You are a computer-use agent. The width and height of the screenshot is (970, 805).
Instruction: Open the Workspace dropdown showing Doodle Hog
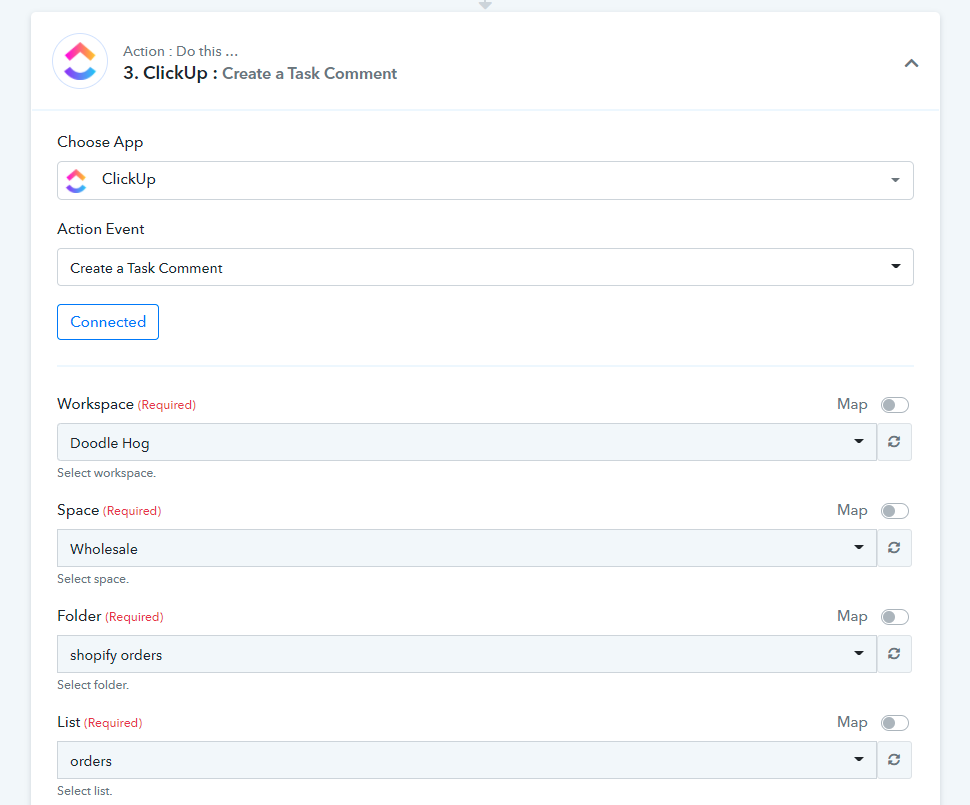coord(467,442)
